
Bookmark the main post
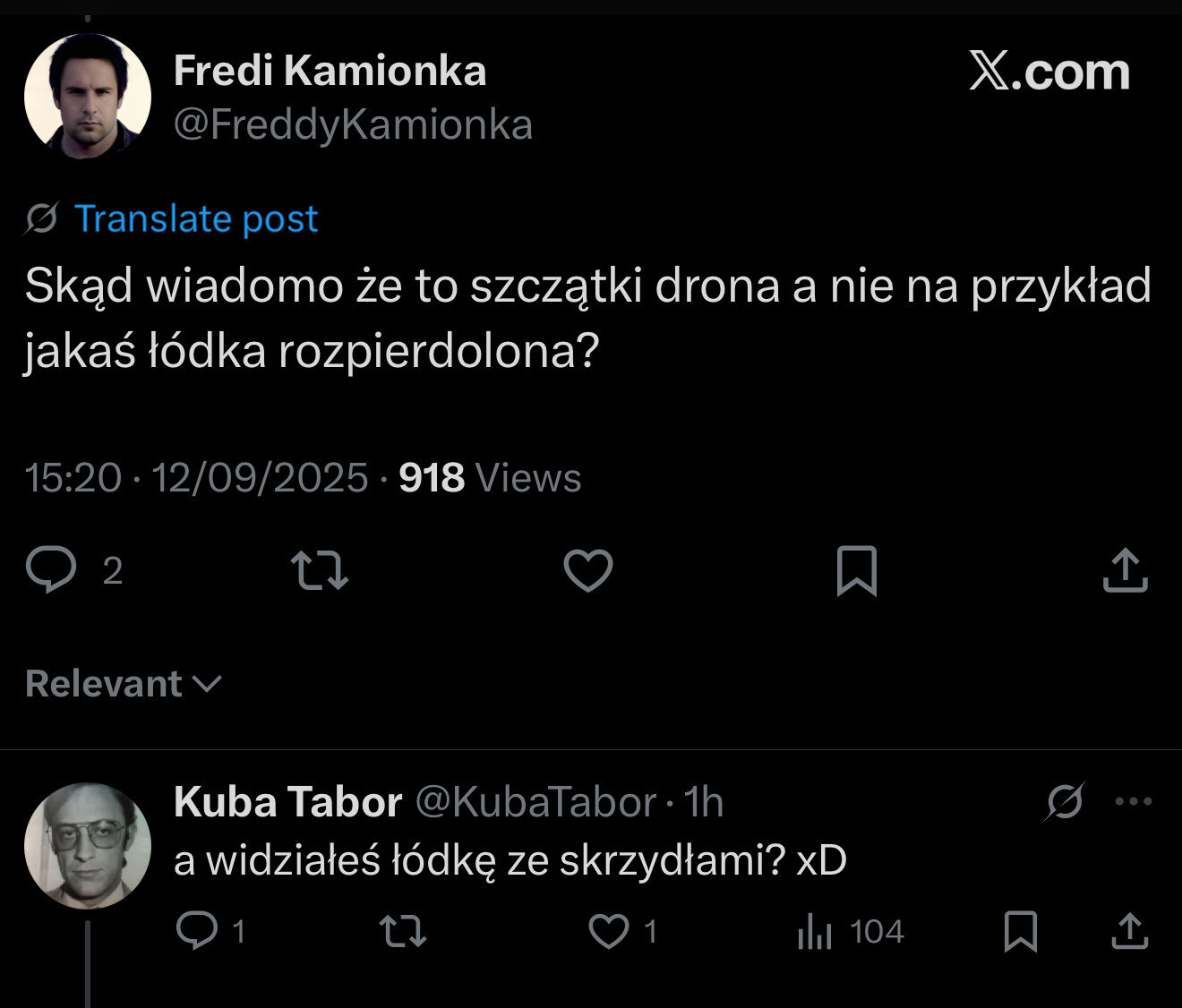(856, 570)
